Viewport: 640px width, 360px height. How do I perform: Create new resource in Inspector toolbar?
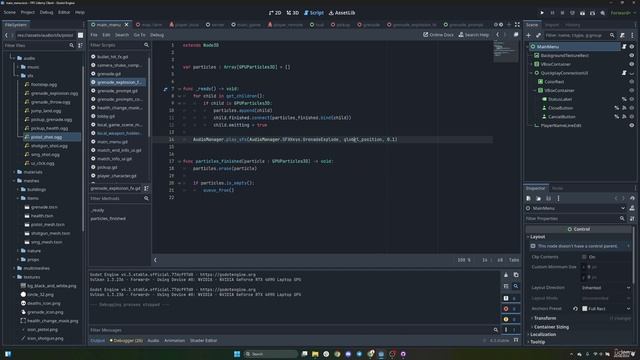coord(529,198)
